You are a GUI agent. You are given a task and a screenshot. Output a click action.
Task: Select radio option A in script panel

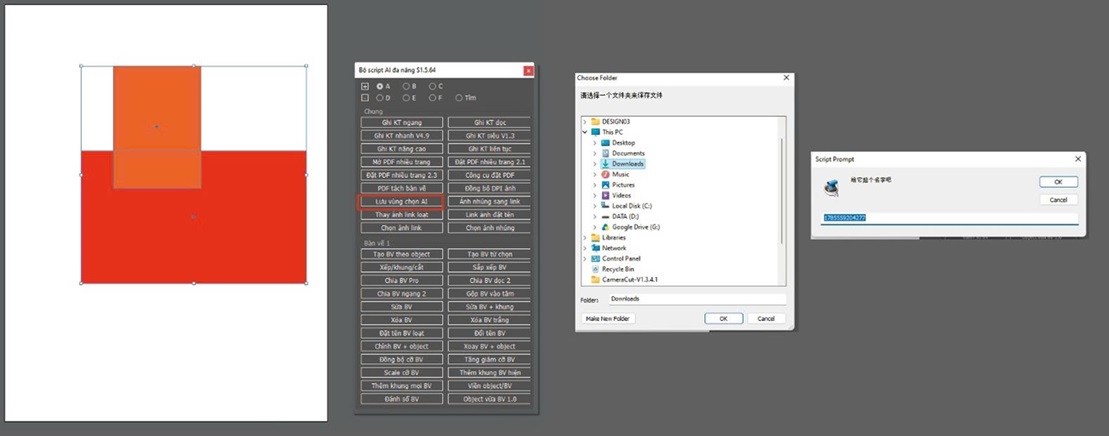380,86
